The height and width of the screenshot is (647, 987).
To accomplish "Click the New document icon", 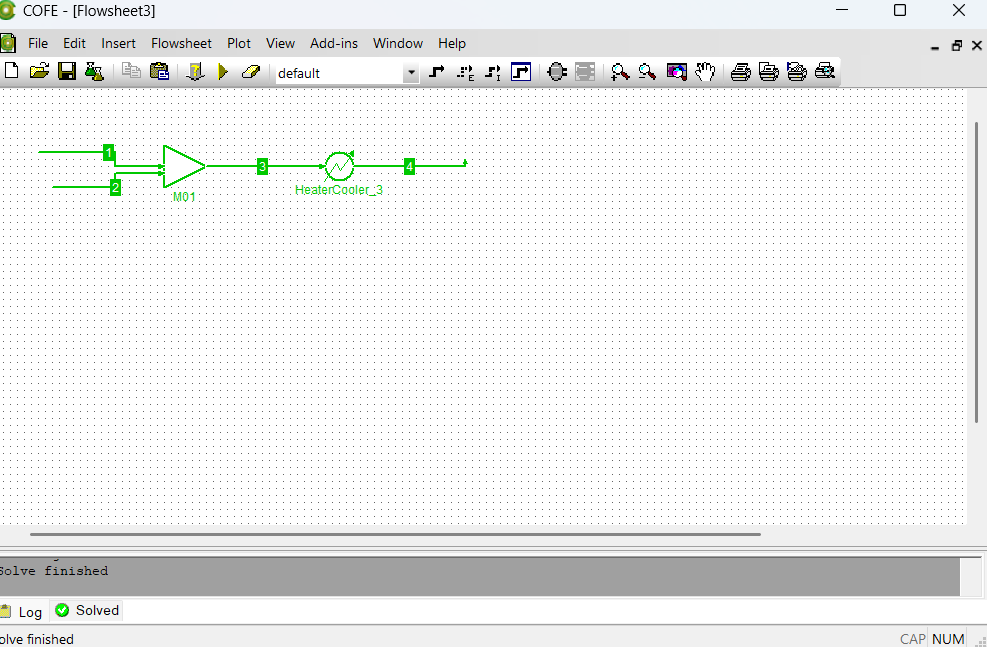I will click(x=12, y=72).
